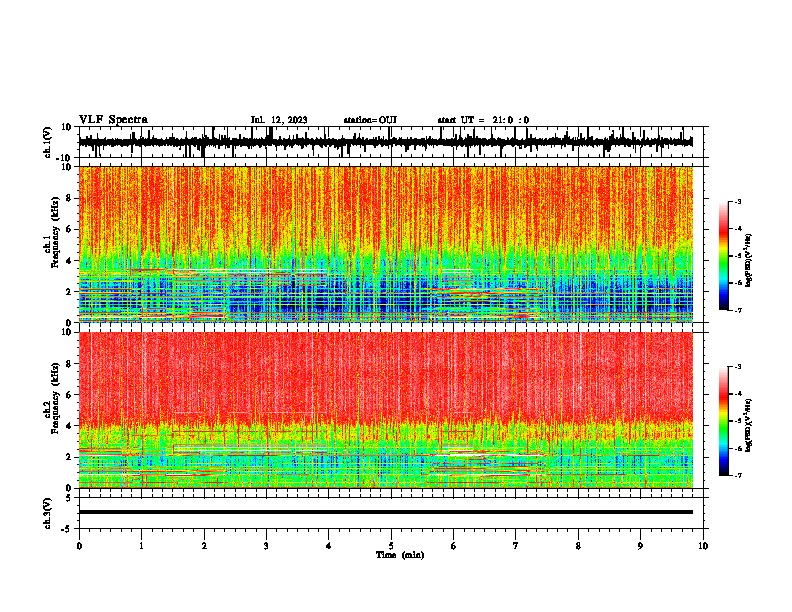This screenshot has width=792, height=612.
Task: Click time axis tick label "5"
Action: click(x=391, y=546)
